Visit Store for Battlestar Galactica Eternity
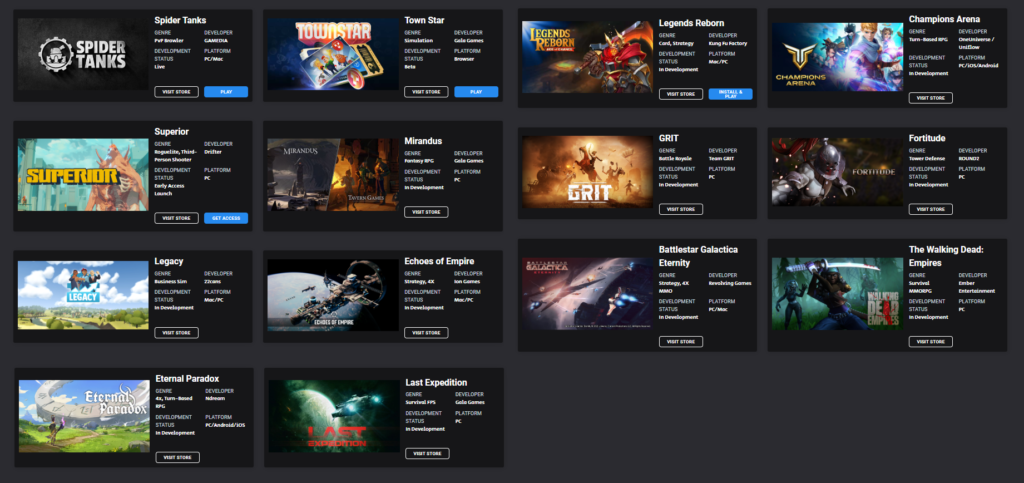Screen dimensions: 1024x483 tap(681, 341)
